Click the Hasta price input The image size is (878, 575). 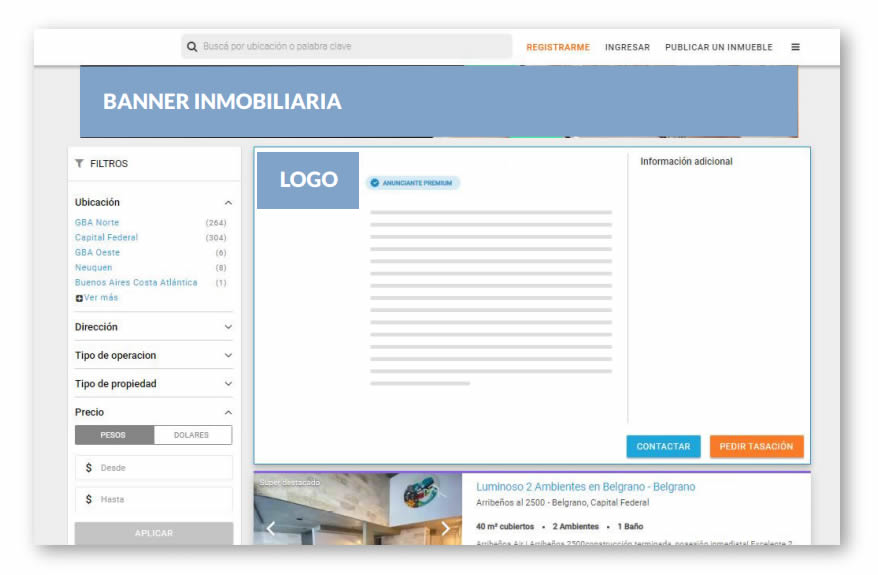(x=154, y=499)
